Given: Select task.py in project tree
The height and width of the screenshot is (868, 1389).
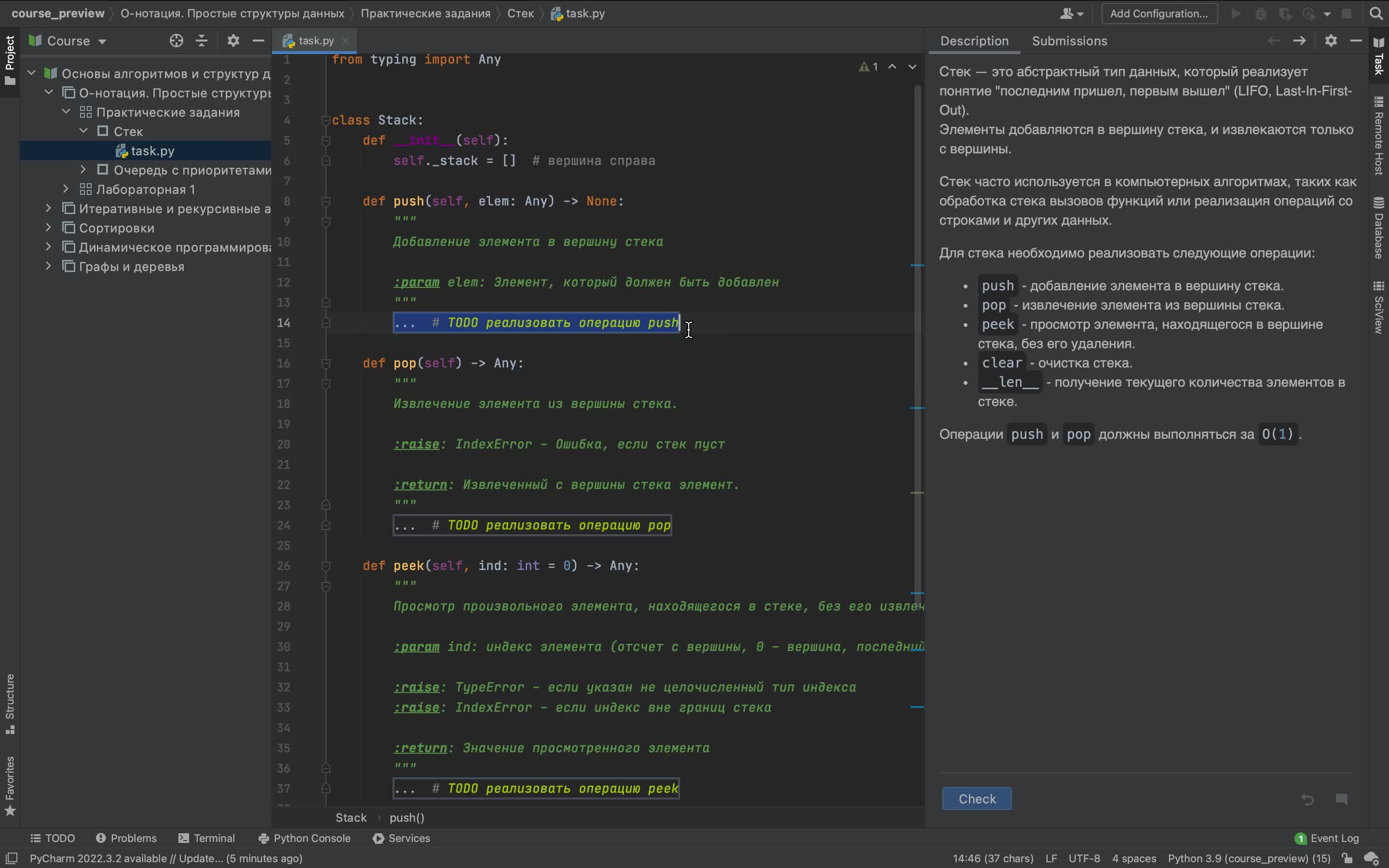Looking at the screenshot, I should click(146, 150).
